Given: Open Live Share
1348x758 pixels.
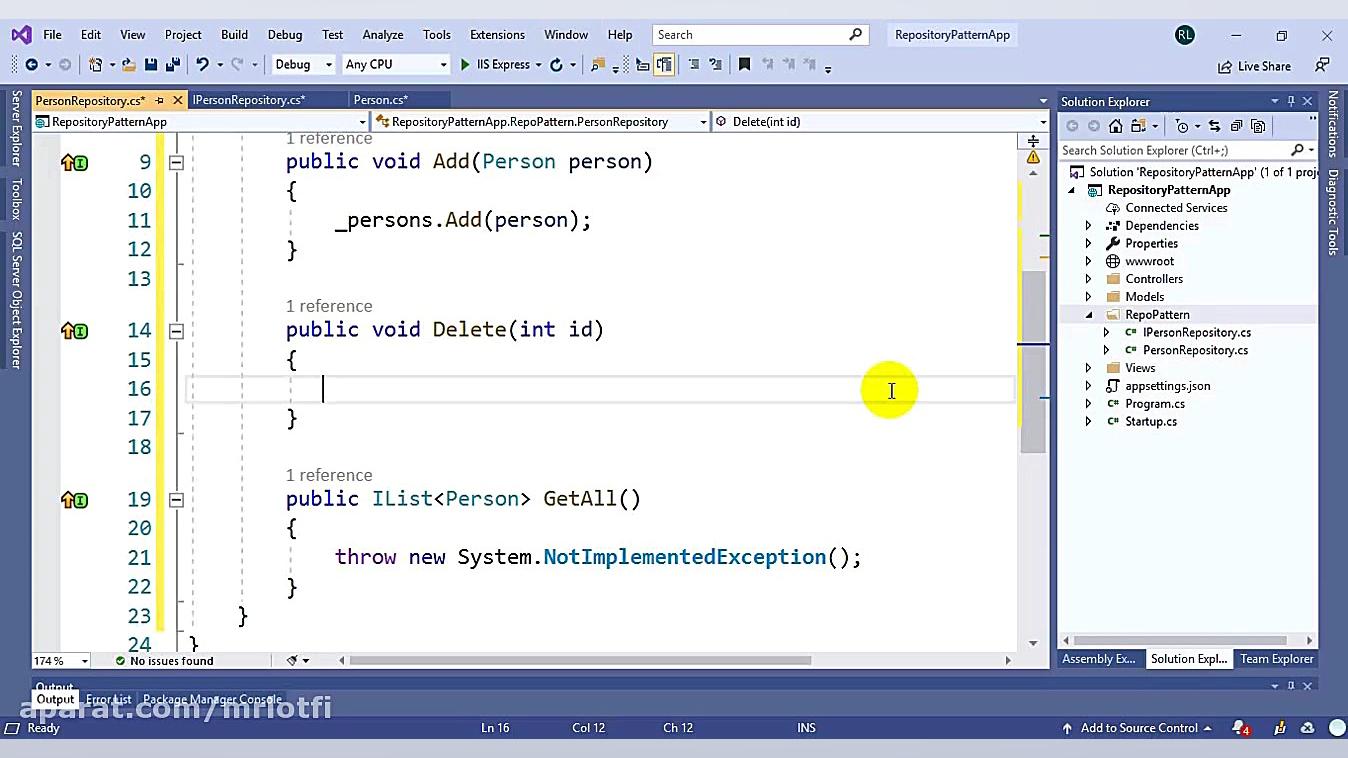Looking at the screenshot, I should (1254, 66).
